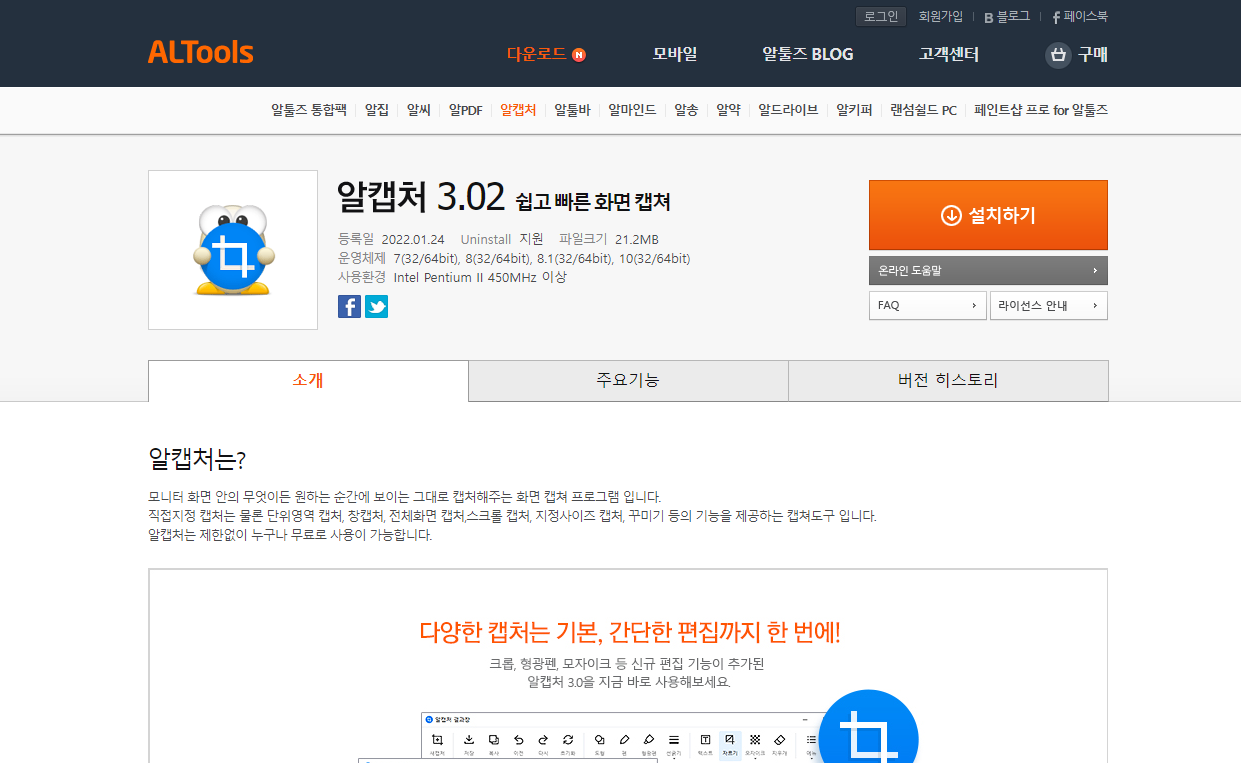Click the 알캡처는? heading
This screenshot has width=1241, height=763.
pos(197,459)
